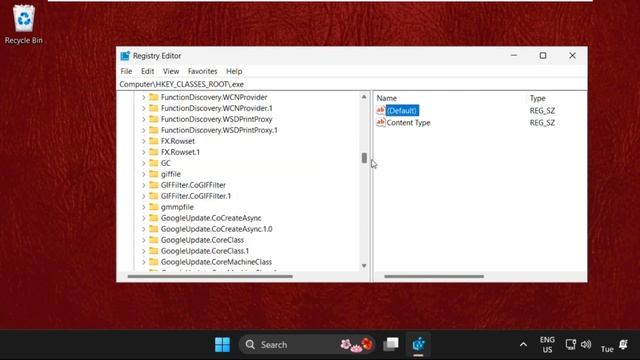Switch input language via ENG US

(547, 344)
